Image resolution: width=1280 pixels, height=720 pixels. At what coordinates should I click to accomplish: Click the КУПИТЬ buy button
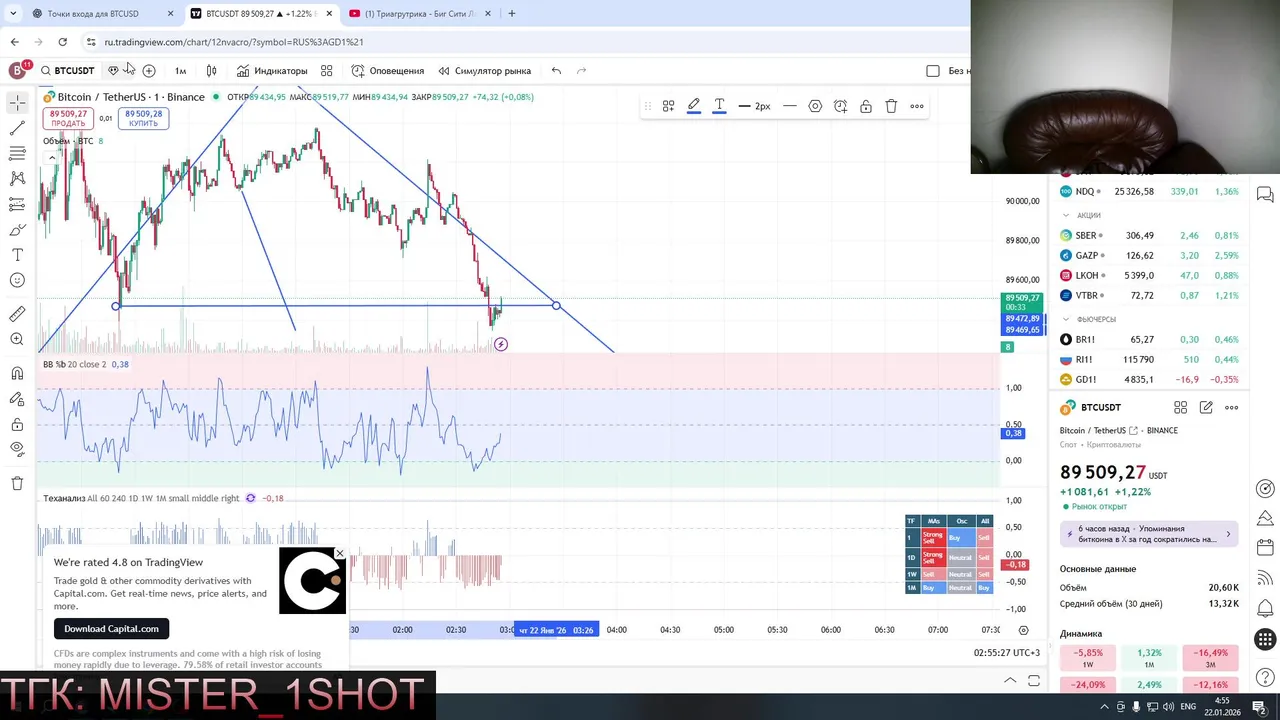point(144,119)
